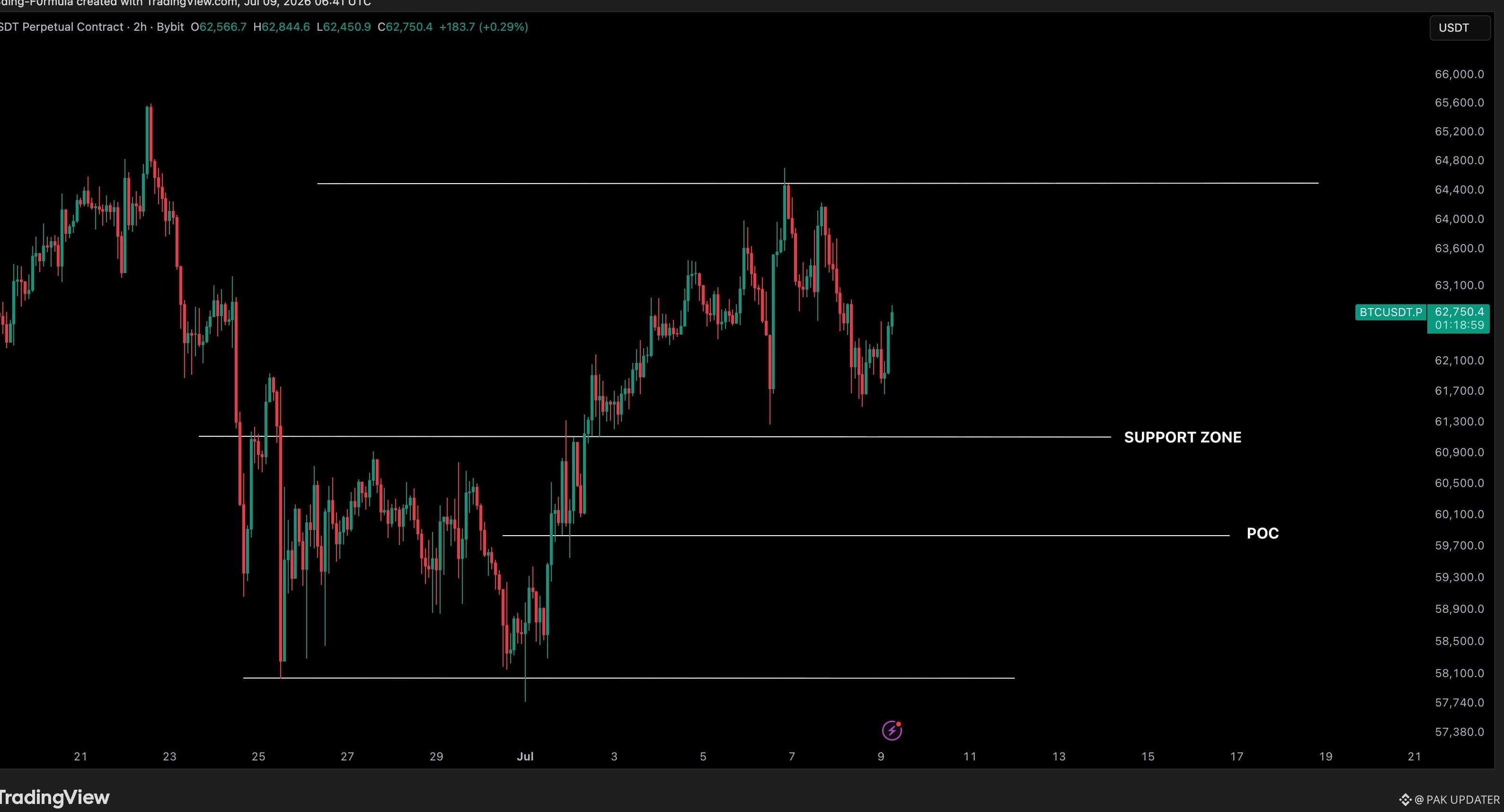Click the 58,900.0 price axis label
Image resolution: width=1504 pixels, height=812 pixels.
tap(1459, 609)
